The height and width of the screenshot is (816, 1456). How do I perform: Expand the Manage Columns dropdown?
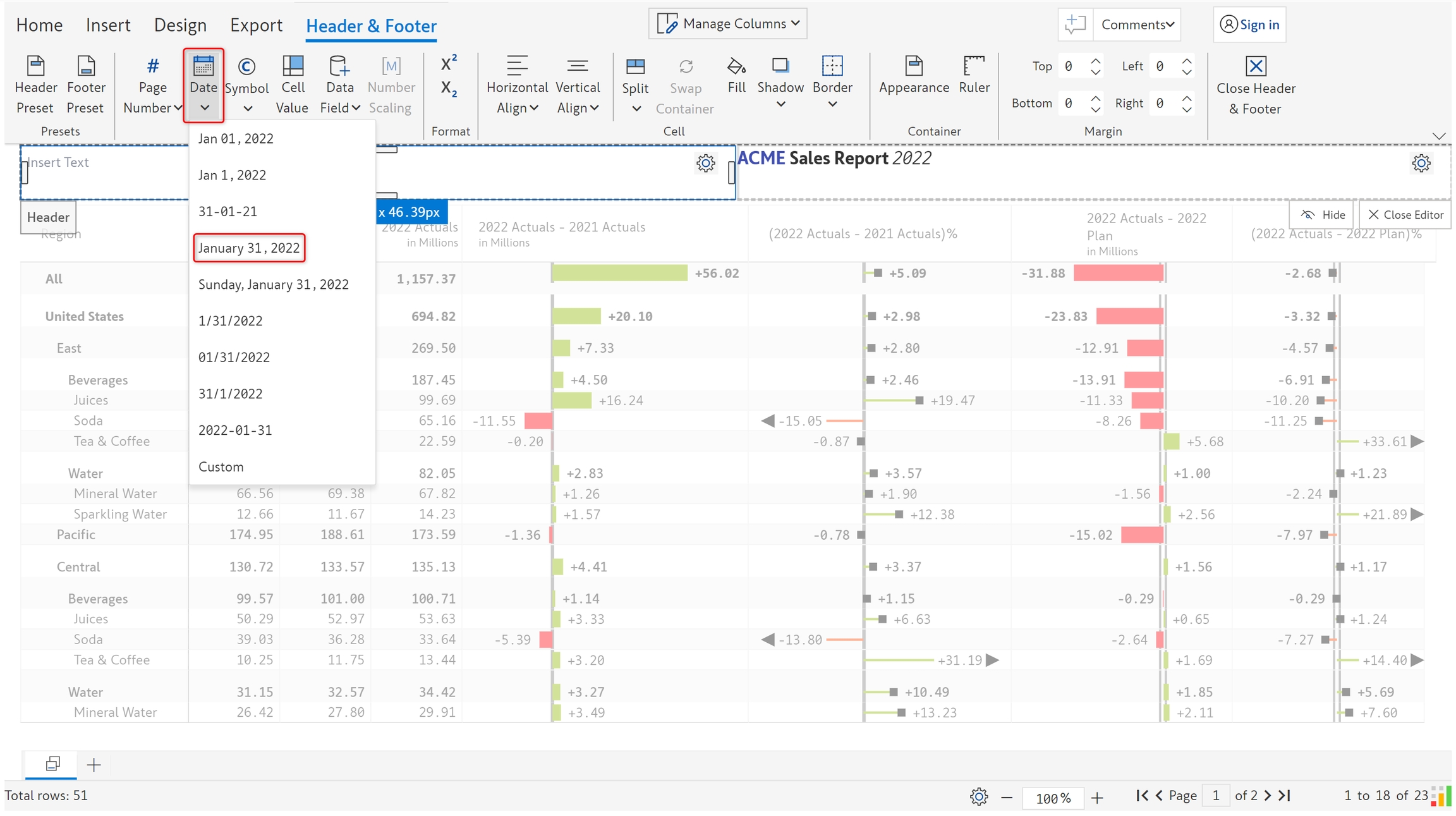tap(728, 24)
